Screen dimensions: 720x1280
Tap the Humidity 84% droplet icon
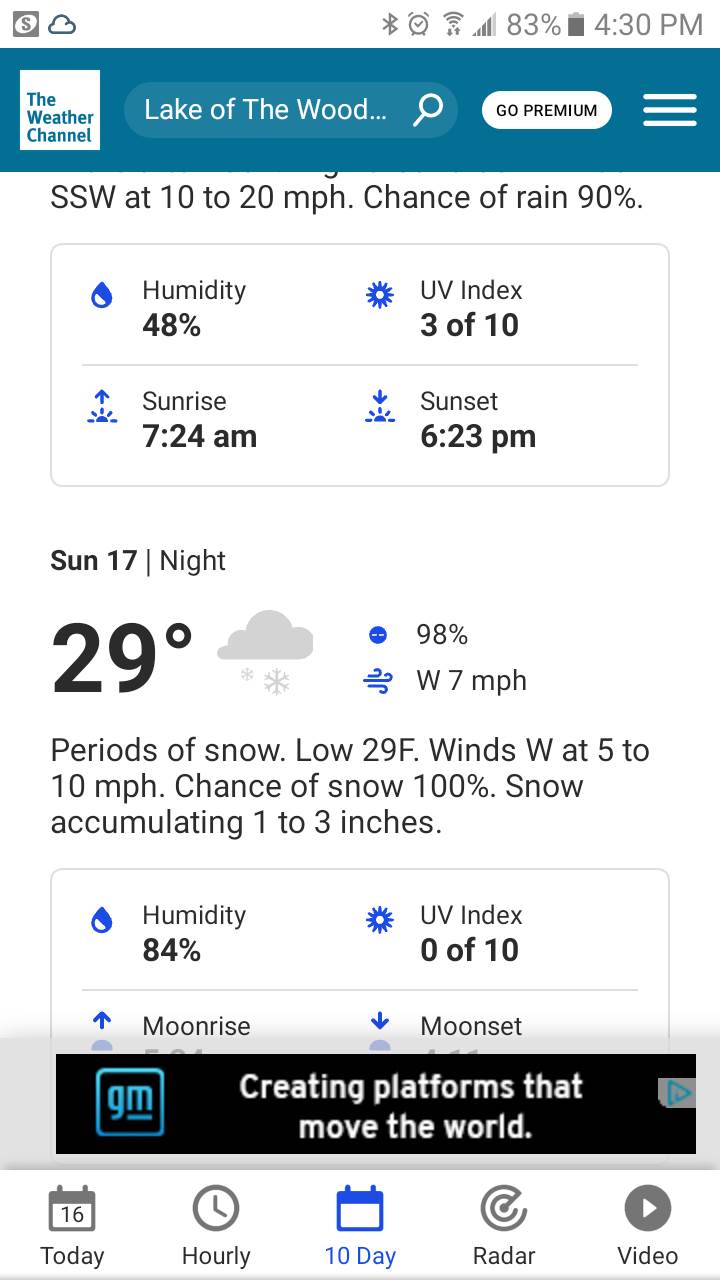click(x=101, y=921)
